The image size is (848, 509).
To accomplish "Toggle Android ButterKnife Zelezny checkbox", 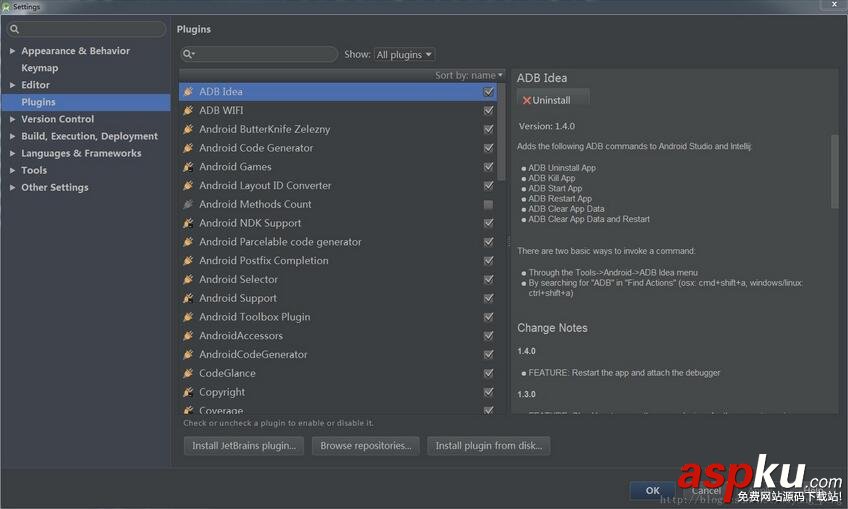I will (x=488, y=129).
